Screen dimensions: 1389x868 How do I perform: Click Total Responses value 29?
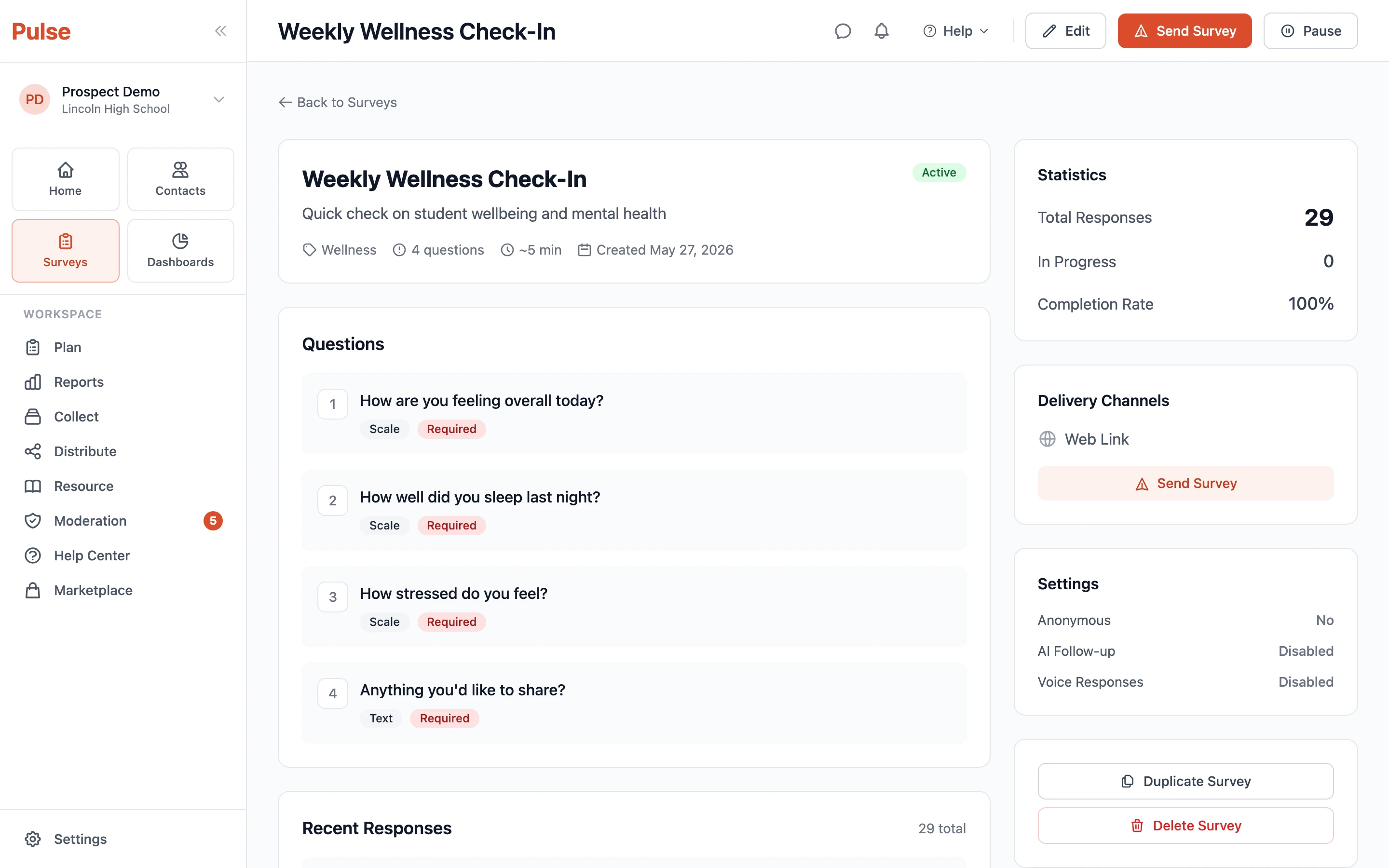pos(1319,217)
